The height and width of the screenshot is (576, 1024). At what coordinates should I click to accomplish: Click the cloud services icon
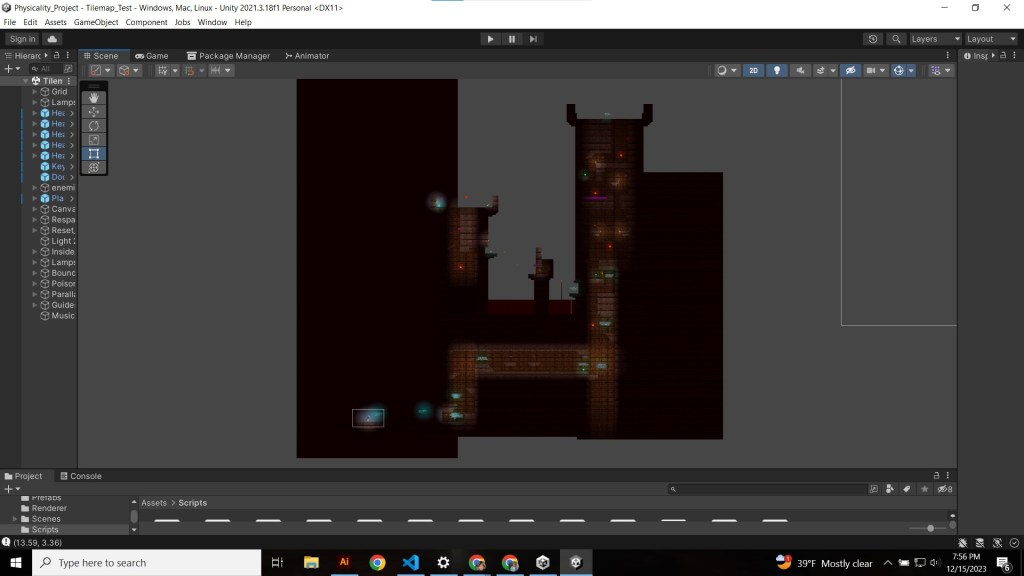pos(52,39)
